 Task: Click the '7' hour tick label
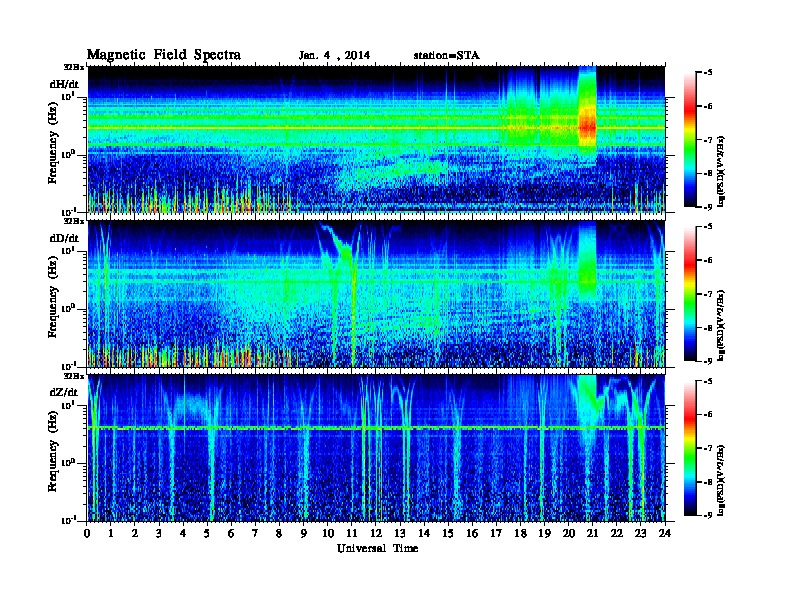255,534
